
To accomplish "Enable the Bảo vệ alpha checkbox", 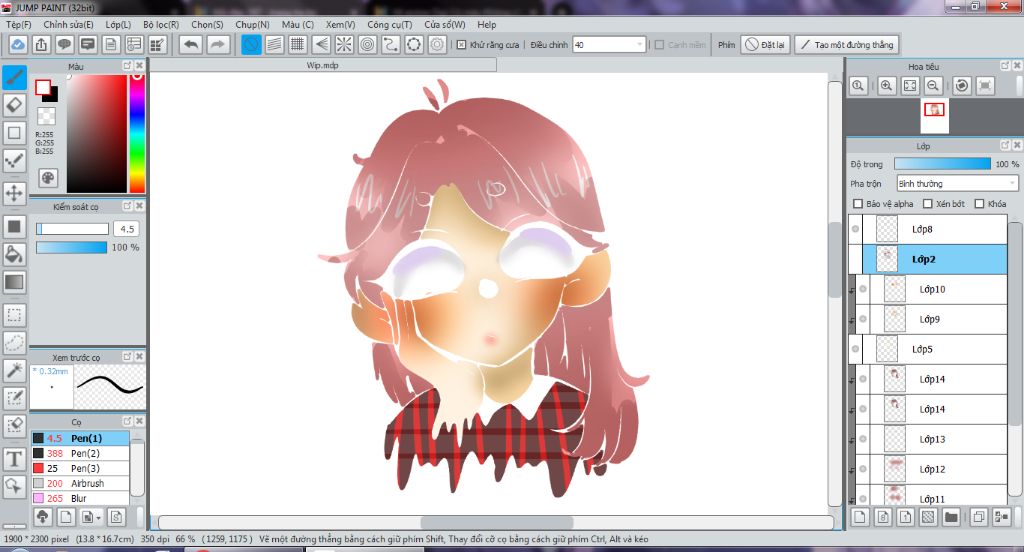I will click(858, 204).
